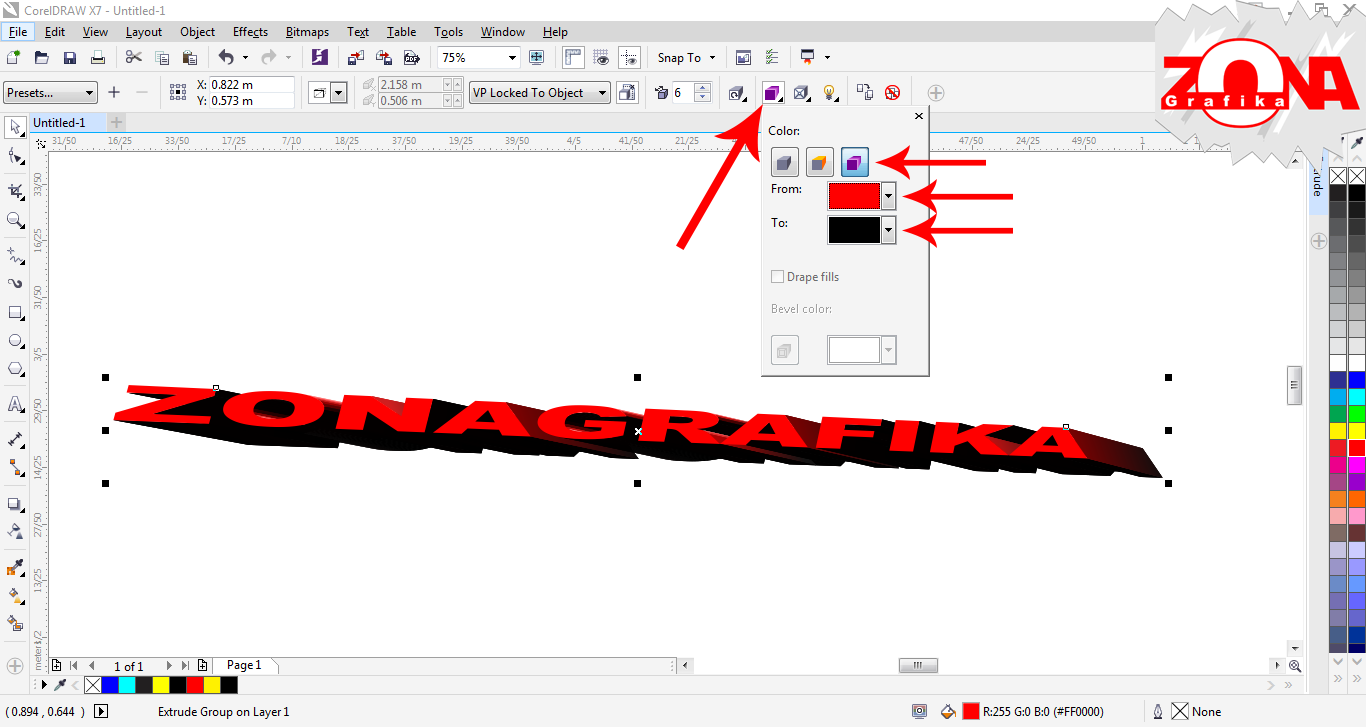Select the Artistic Media tool
The width and height of the screenshot is (1366, 727).
[15, 283]
